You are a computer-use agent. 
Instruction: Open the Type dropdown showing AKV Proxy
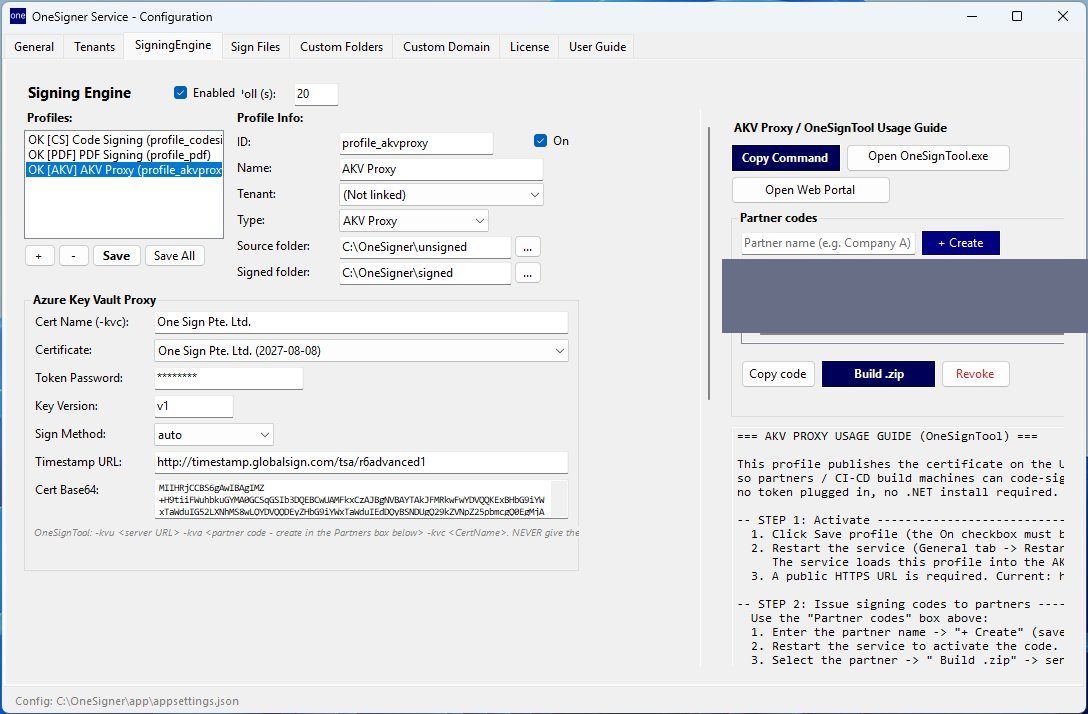coord(414,221)
